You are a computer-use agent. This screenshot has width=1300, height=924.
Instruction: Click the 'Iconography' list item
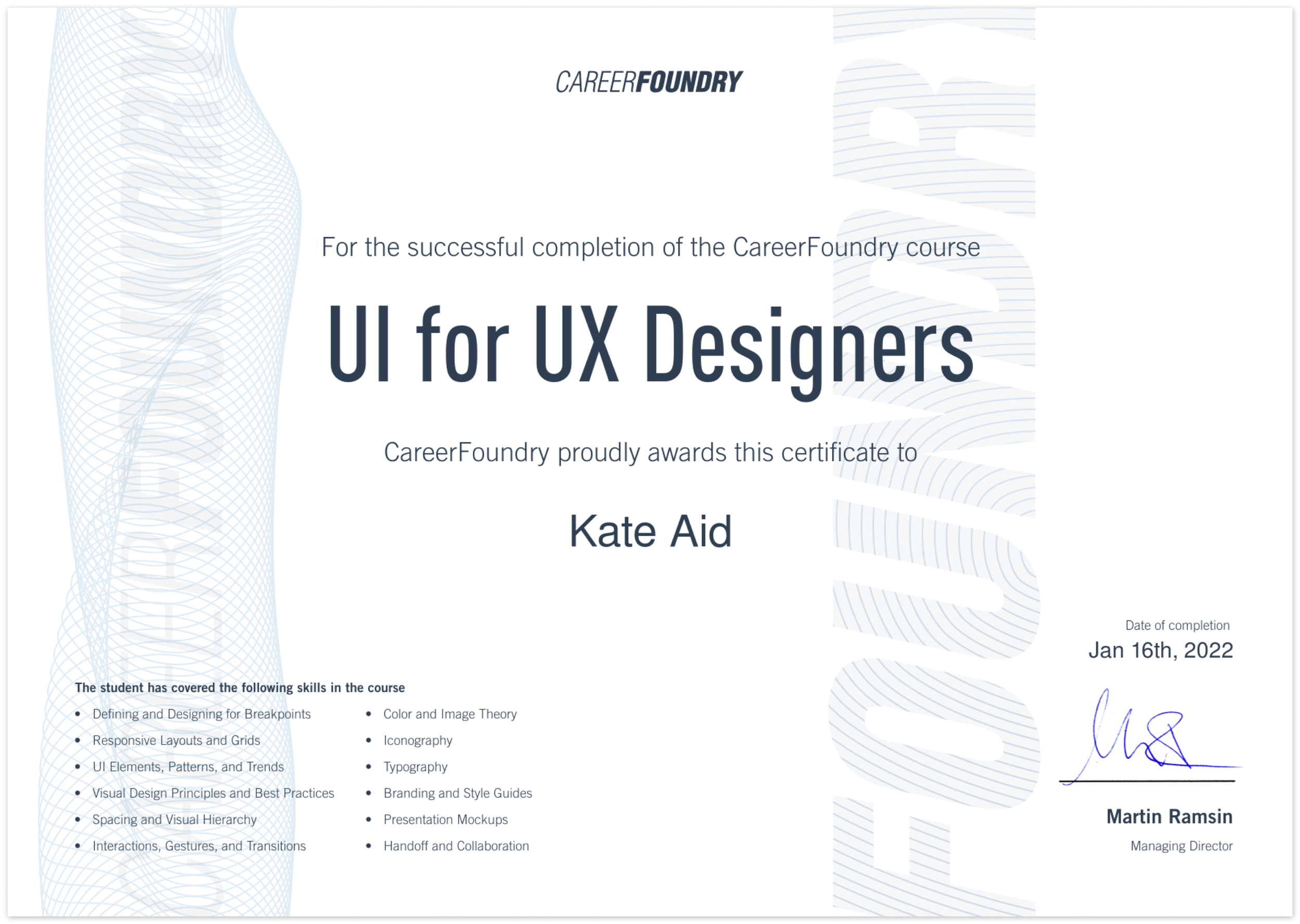pyautogui.click(x=418, y=740)
